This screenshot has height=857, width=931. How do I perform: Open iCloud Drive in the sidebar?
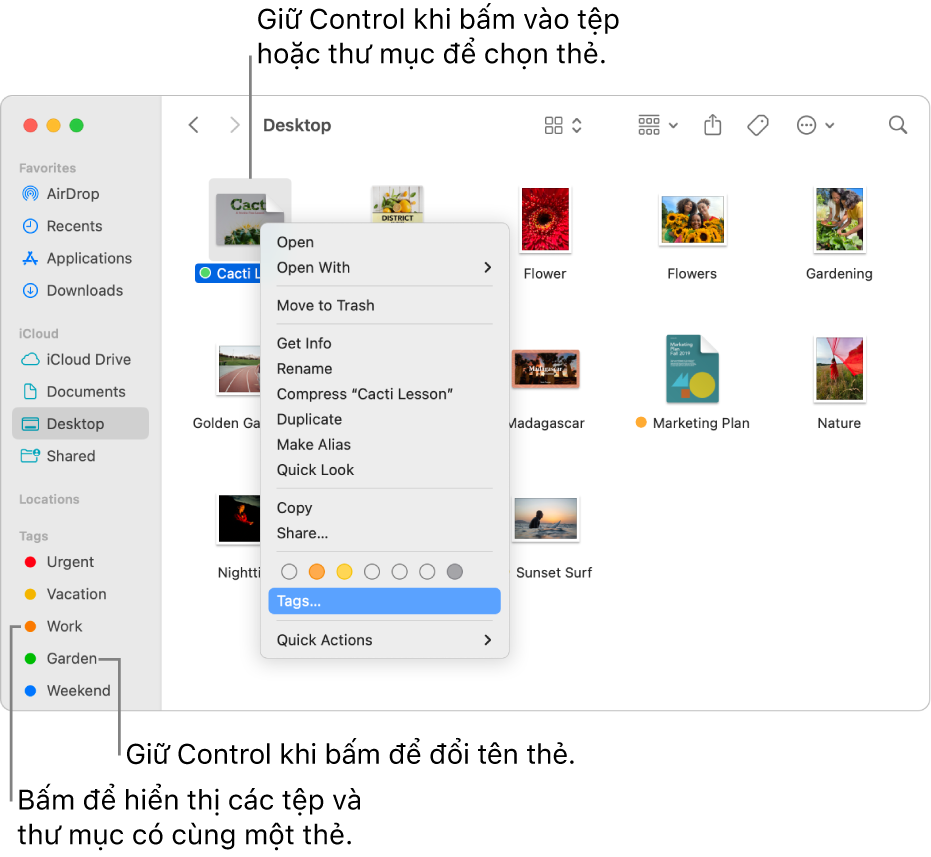[x=80, y=359]
